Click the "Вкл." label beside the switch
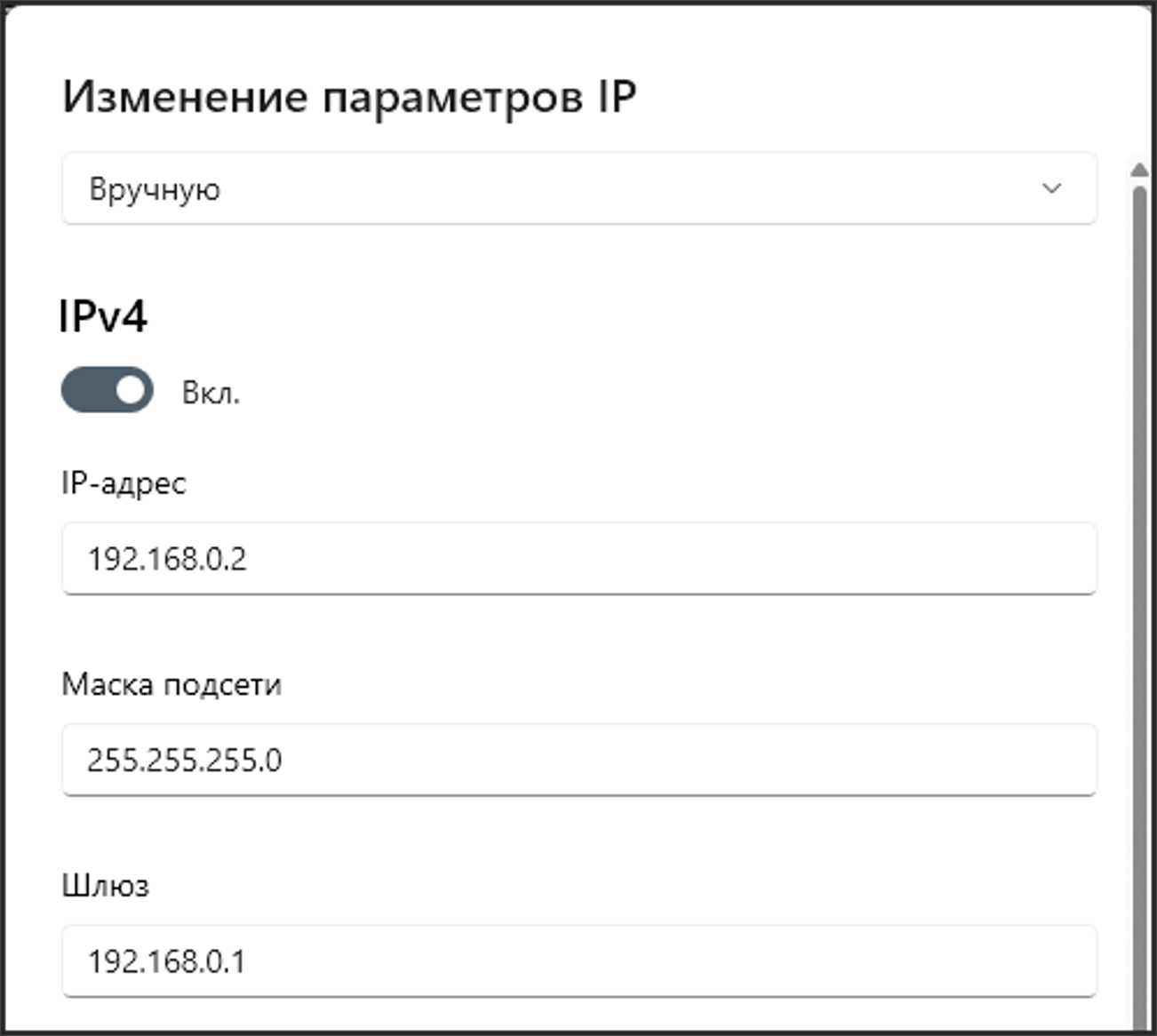The height and width of the screenshot is (1036, 1157). pos(211,393)
